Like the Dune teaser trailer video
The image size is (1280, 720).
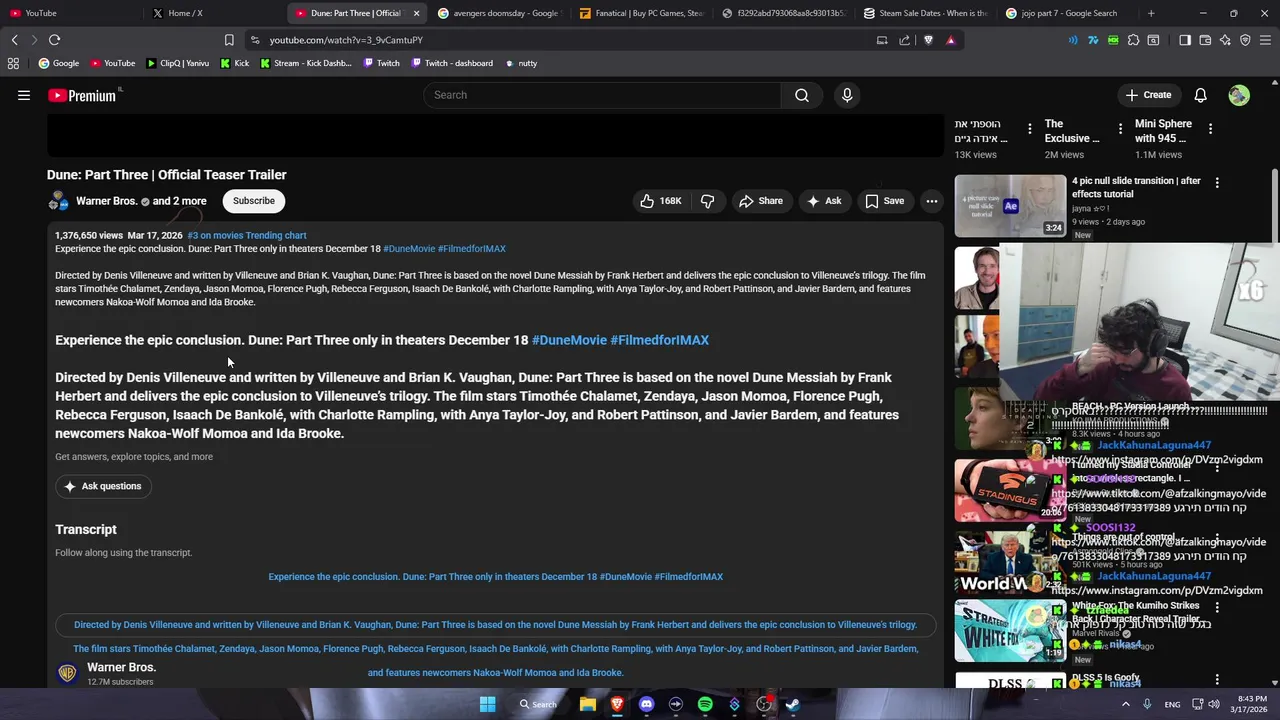tap(661, 201)
